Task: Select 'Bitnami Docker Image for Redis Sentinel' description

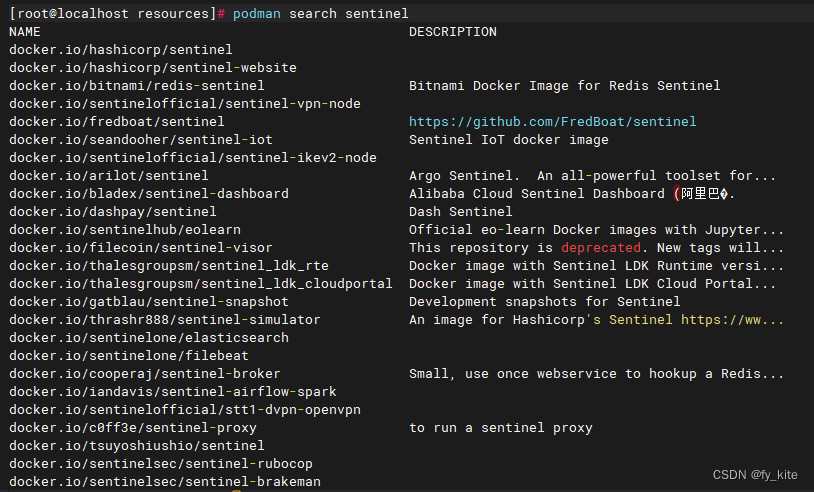Action: point(564,86)
